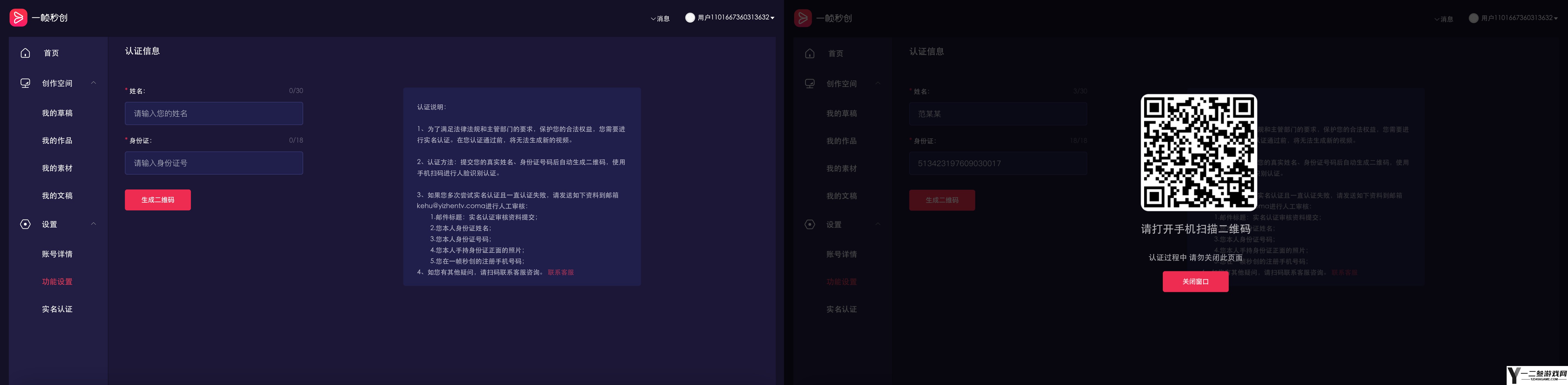This screenshot has width=1568, height=385.
Task: Click the 关闭窗口 button in the QR popup
Action: (1196, 281)
